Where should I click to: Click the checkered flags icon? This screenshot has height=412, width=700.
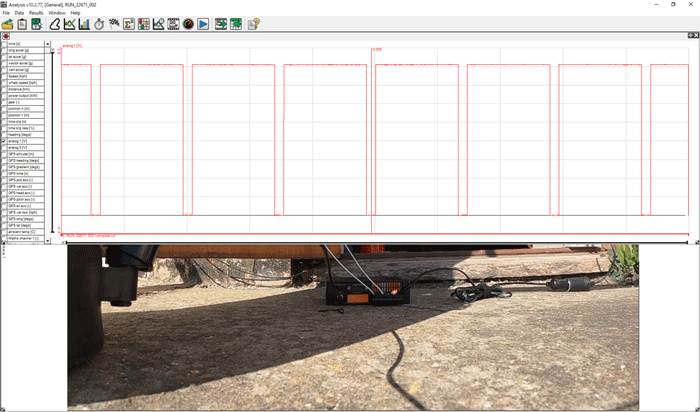[x=114, y=24]
